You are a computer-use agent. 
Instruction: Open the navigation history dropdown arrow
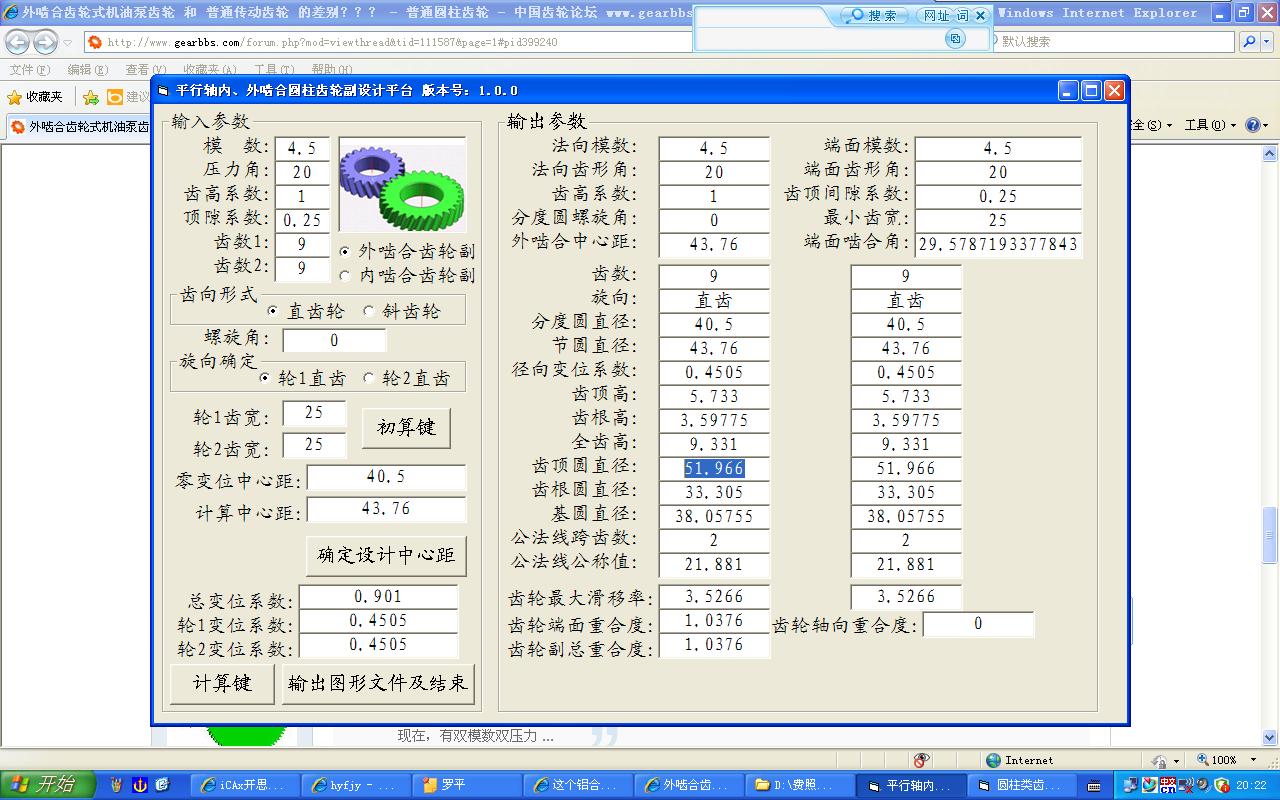68,43
